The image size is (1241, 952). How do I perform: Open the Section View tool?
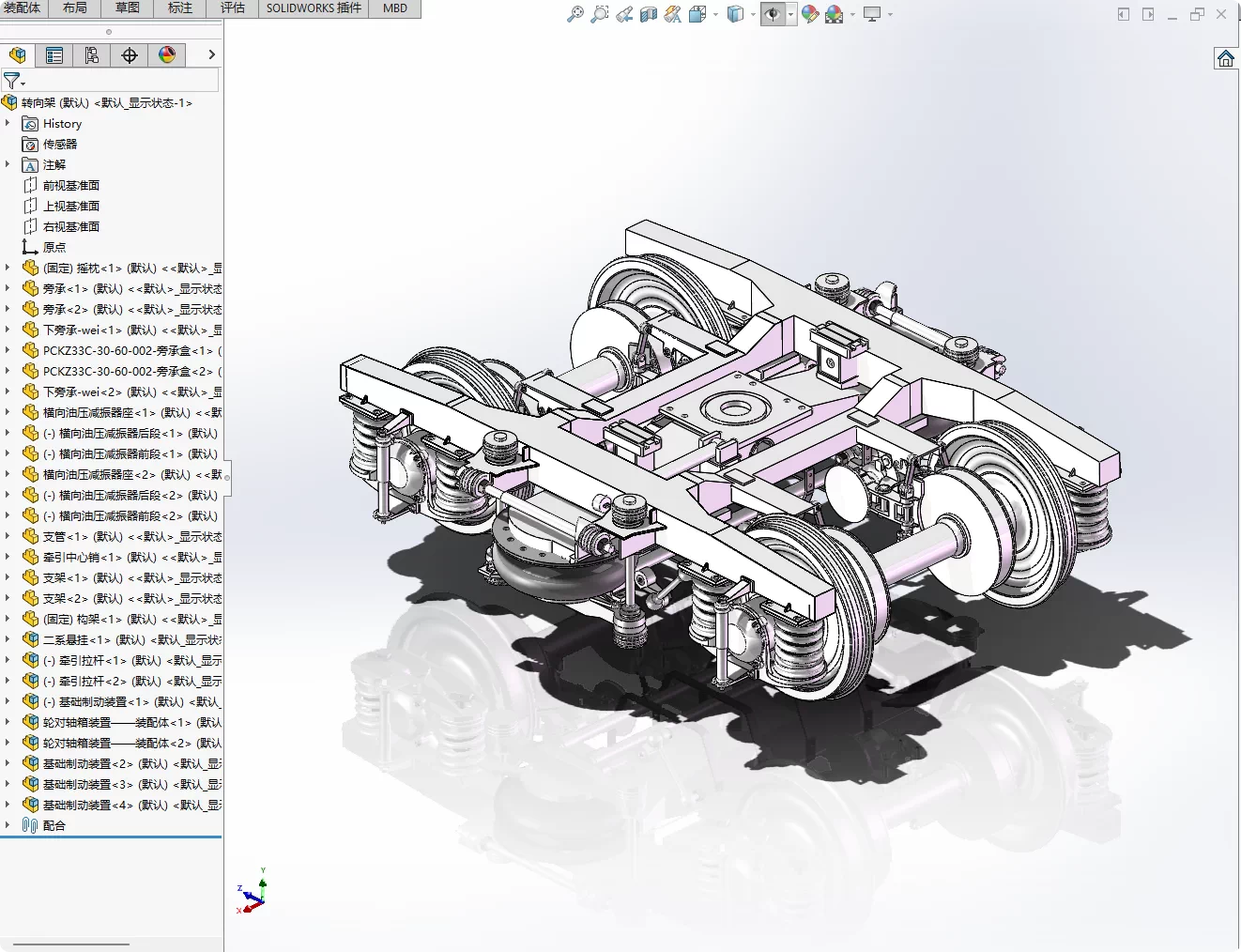point(649,14)
